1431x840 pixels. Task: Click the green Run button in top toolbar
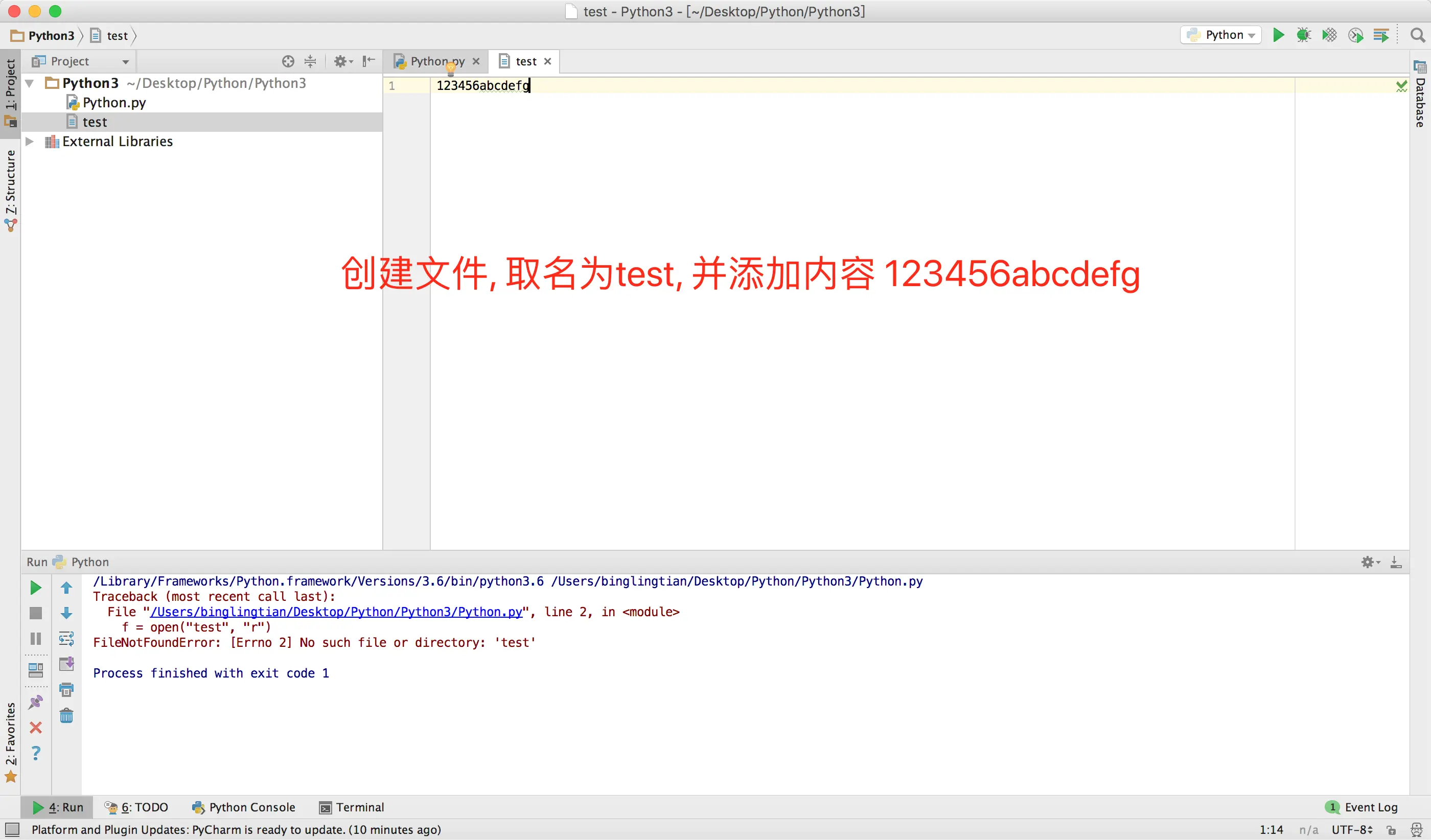[1278, 35]
